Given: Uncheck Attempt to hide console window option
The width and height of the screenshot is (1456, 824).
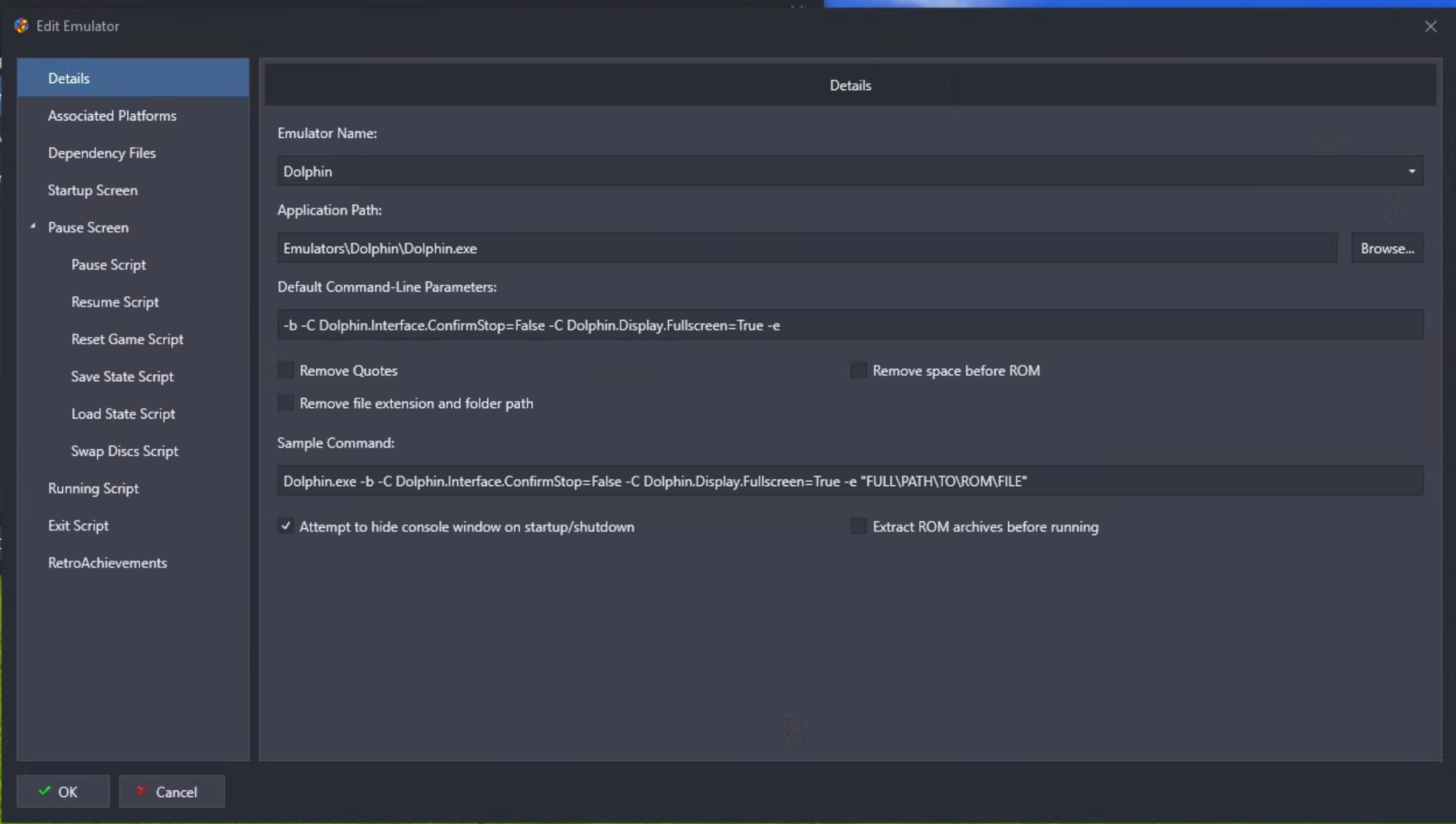Looking at the screenshot, I should click(x=285, y=526).
